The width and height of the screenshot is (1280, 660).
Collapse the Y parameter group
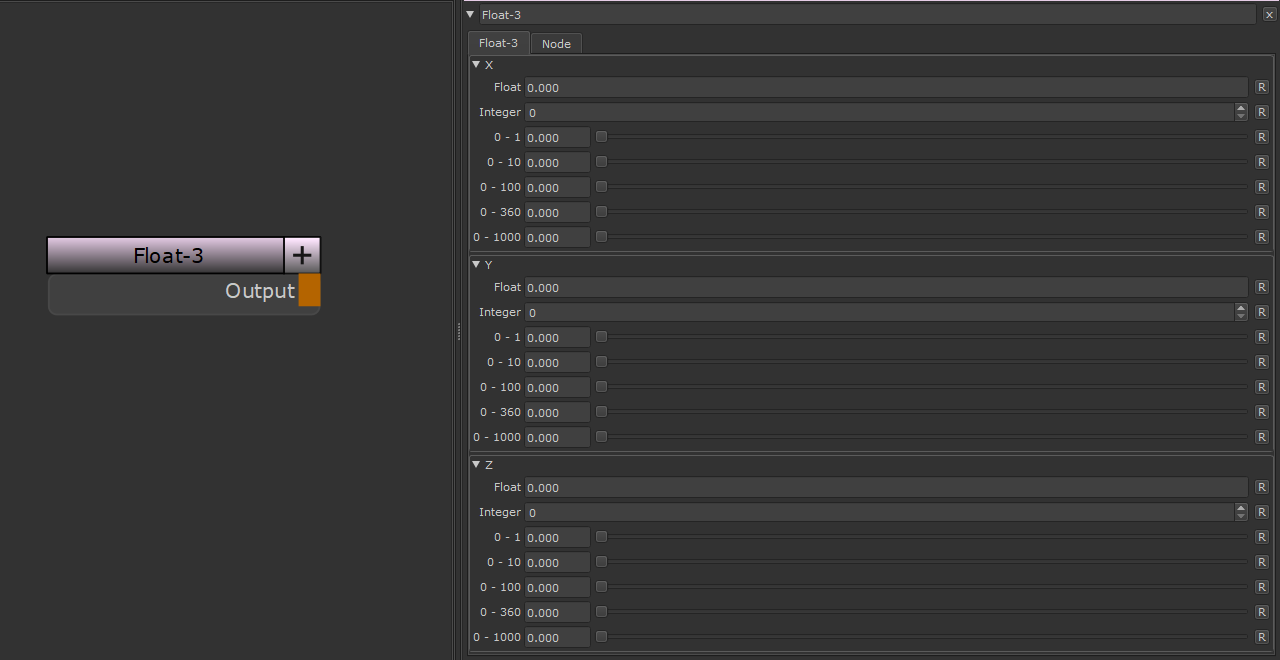click(476, 264)
